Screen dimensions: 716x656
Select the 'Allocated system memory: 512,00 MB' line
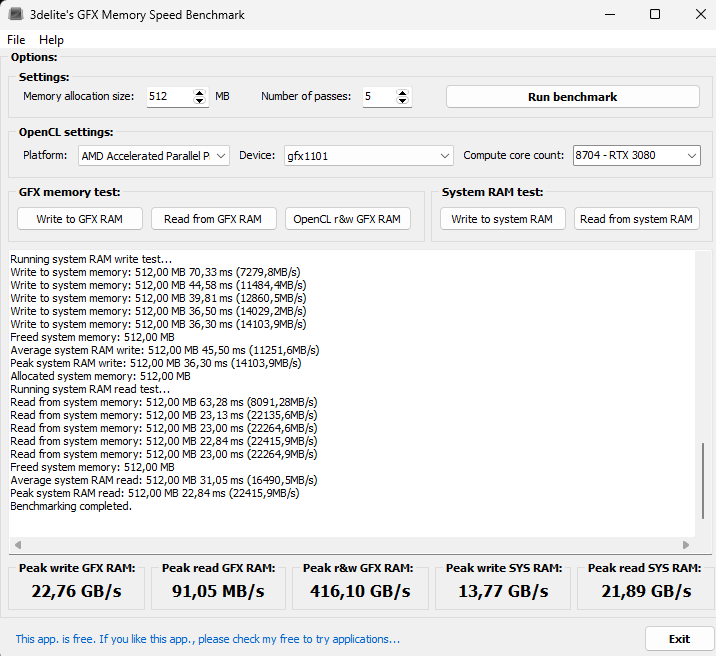point(100,376)
